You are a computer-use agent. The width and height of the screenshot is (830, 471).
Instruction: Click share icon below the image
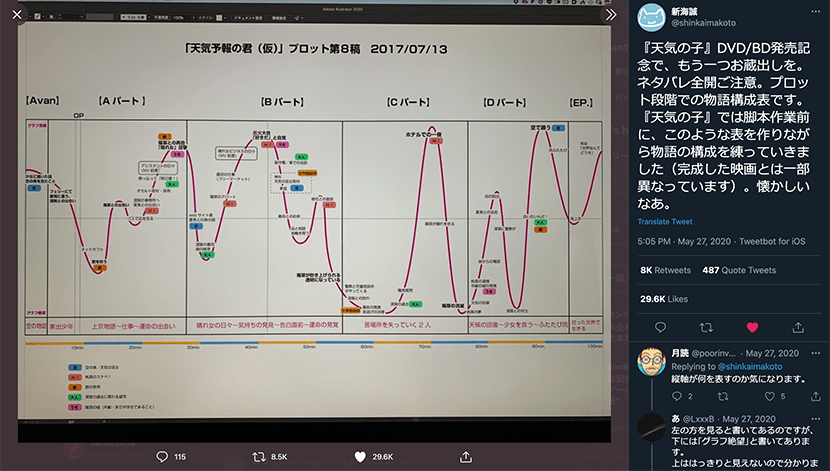click(463, 456)
